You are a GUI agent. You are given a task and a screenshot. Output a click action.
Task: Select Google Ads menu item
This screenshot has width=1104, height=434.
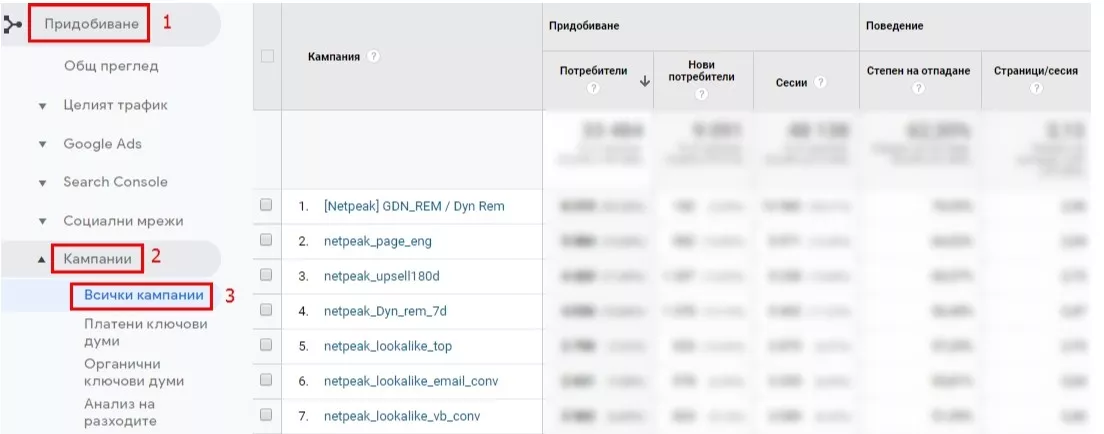coord(102,144)
